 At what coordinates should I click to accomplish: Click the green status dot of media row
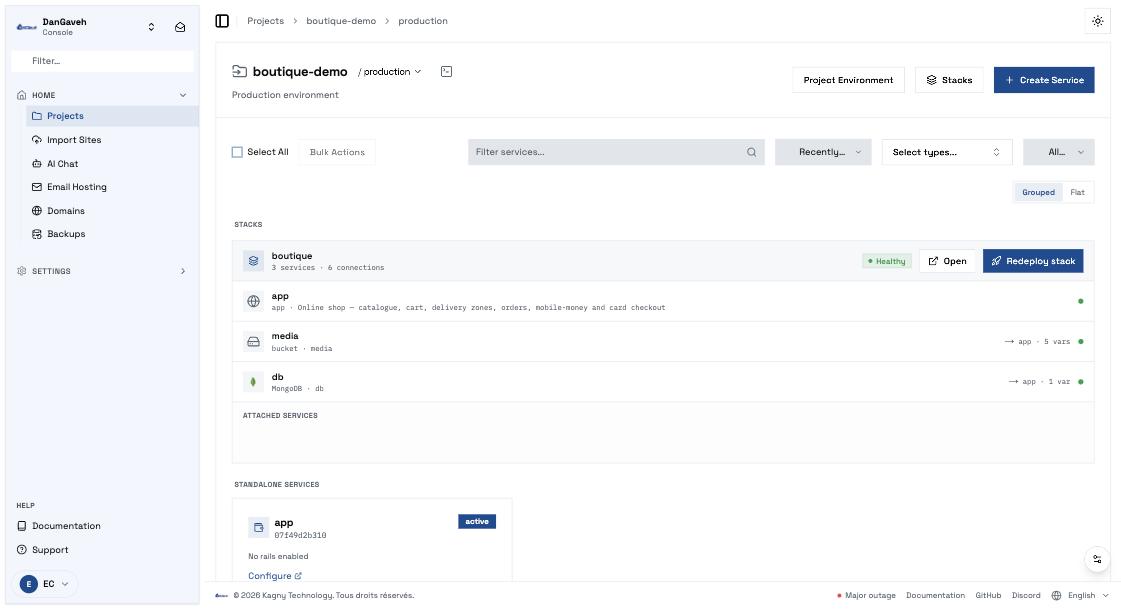pos(1080,342)
